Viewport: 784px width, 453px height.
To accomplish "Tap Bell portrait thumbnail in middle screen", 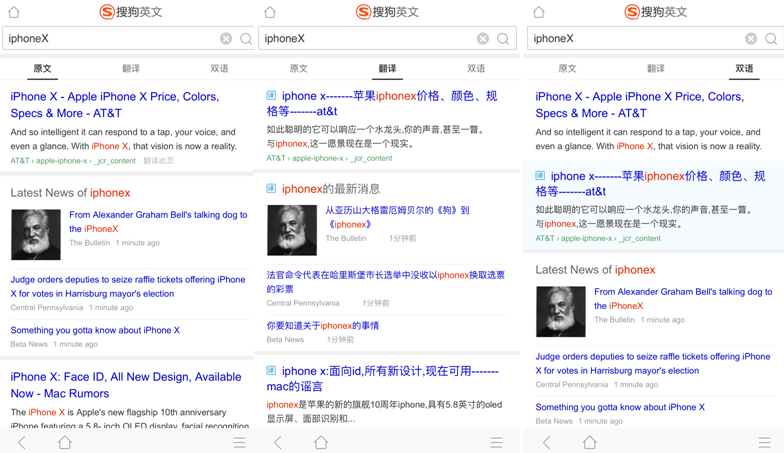I will click(292, 230).
